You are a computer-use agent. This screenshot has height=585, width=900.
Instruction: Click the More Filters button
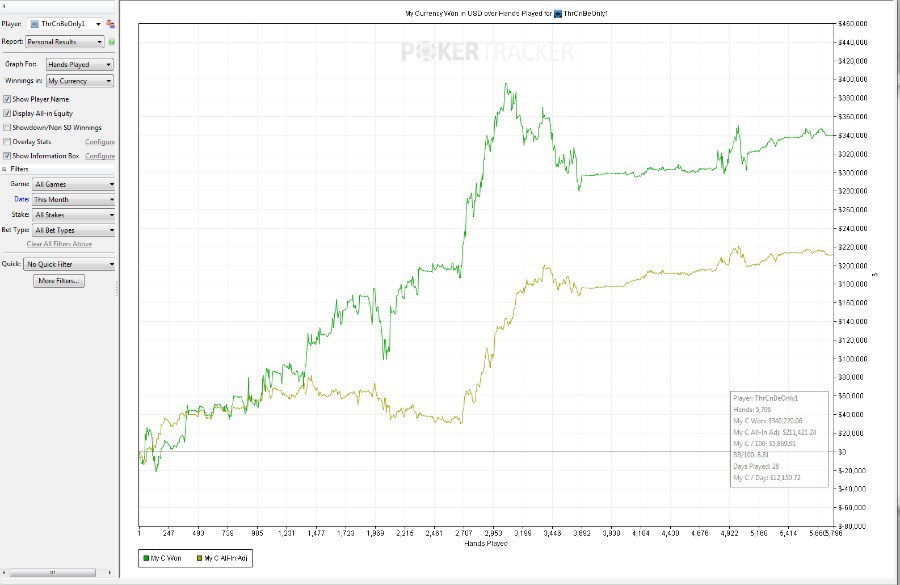[x=60, y=281]
